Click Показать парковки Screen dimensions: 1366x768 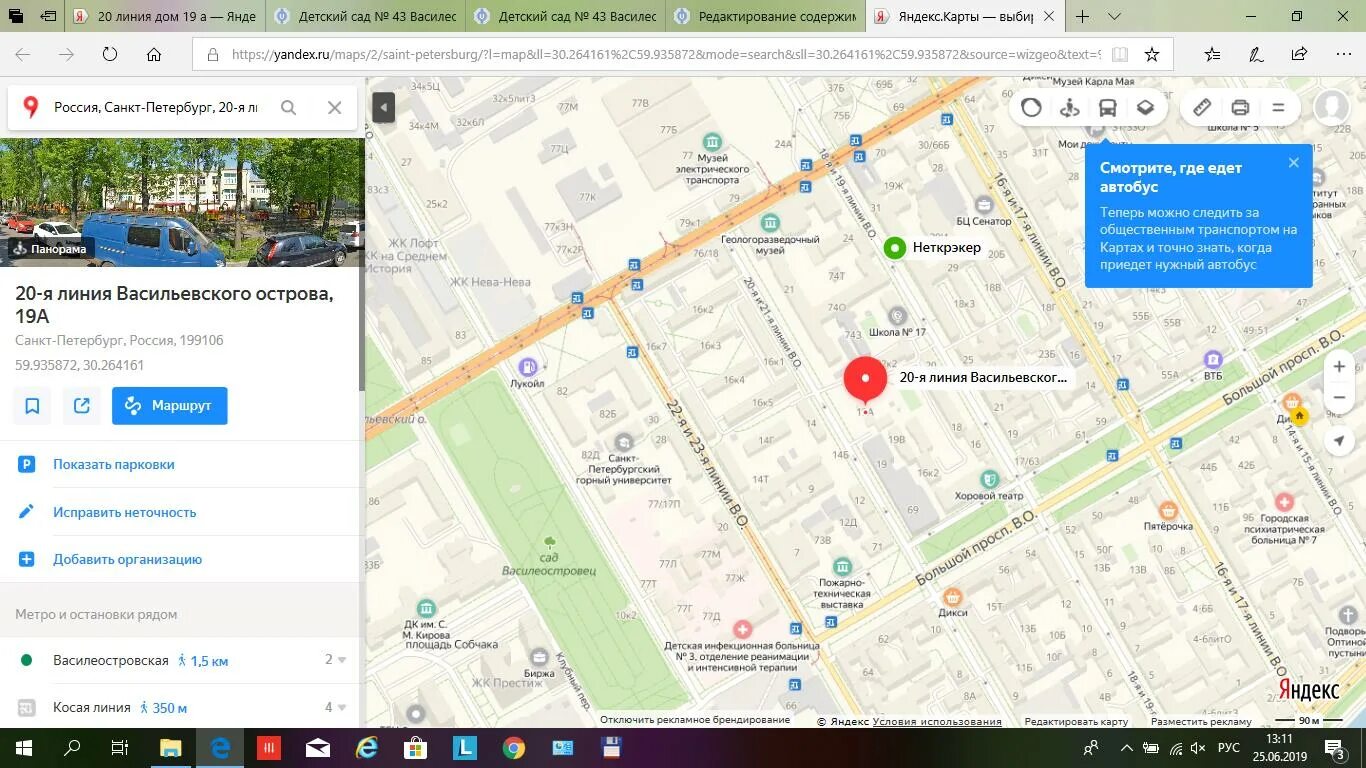[x=113, y=464]
